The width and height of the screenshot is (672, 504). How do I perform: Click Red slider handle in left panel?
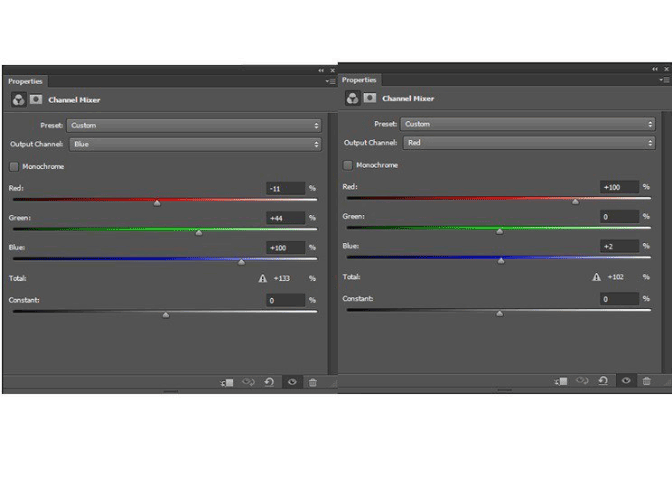pos(157,203)
